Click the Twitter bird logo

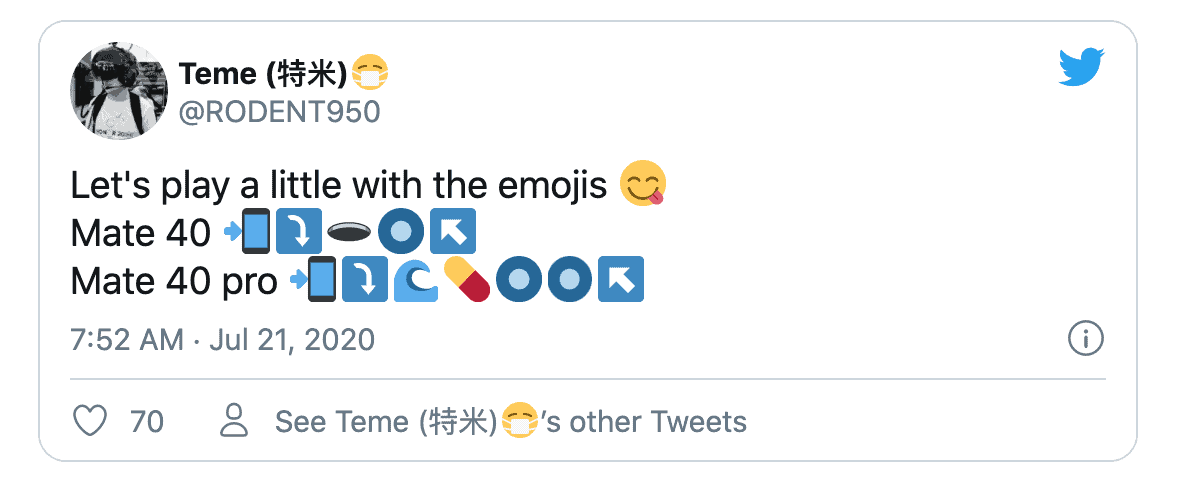coord(1082,68)
